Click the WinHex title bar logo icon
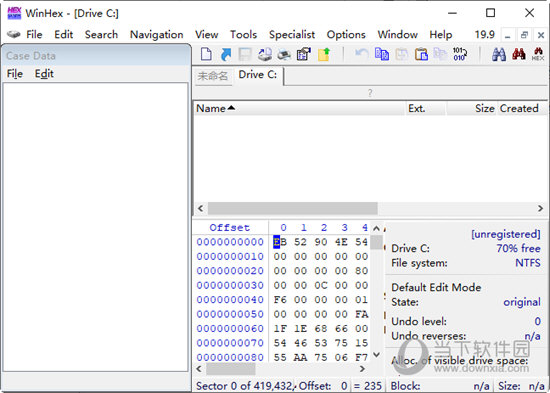 pyautogui.click(x=14, y=13)
